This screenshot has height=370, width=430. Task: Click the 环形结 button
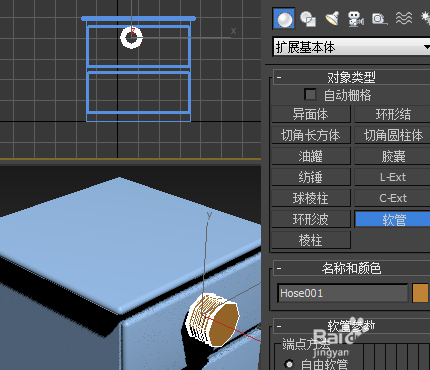point(392,114)
